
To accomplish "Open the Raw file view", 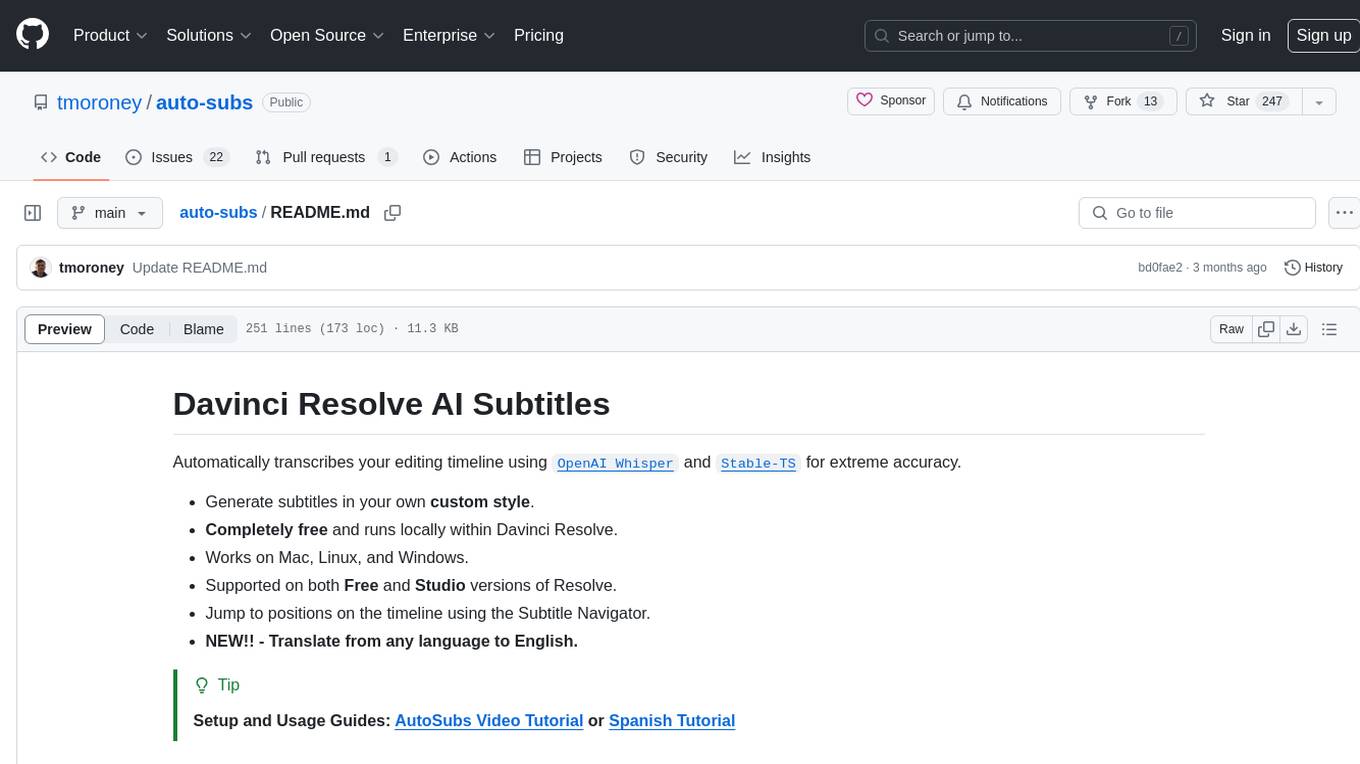I will pos(1231,329).
